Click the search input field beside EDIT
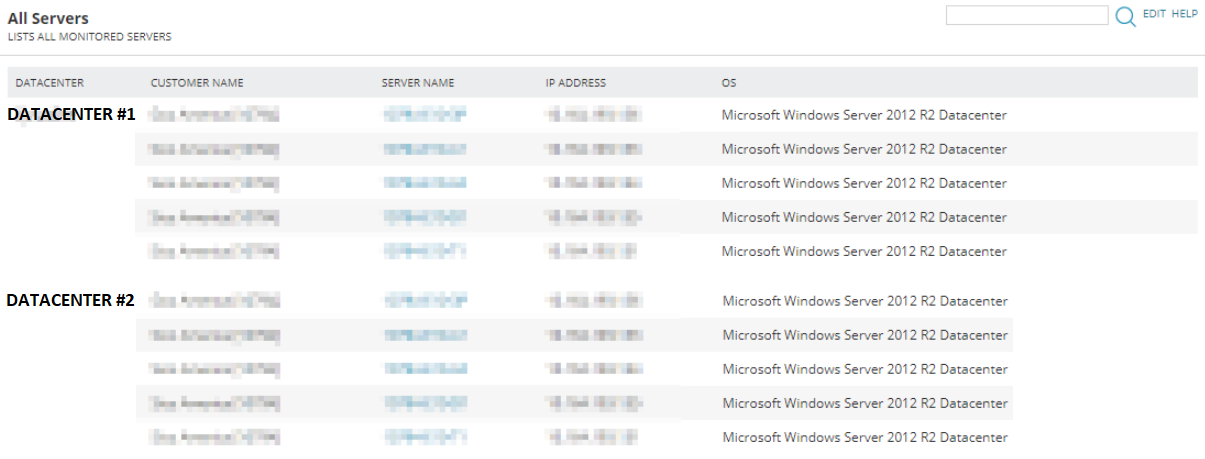1205x459 pixels. tap(1027, 15)
